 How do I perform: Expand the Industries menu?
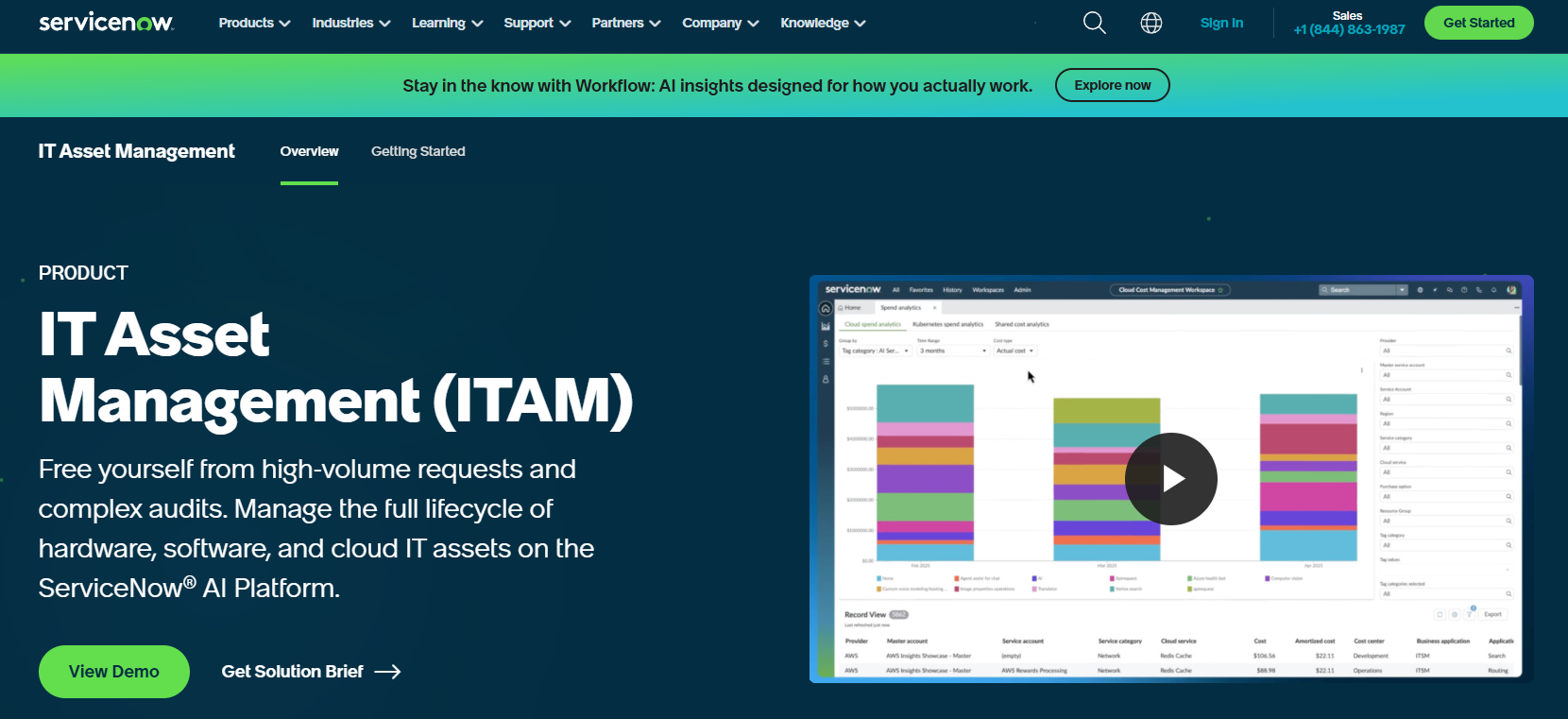(x=351, y=23)
